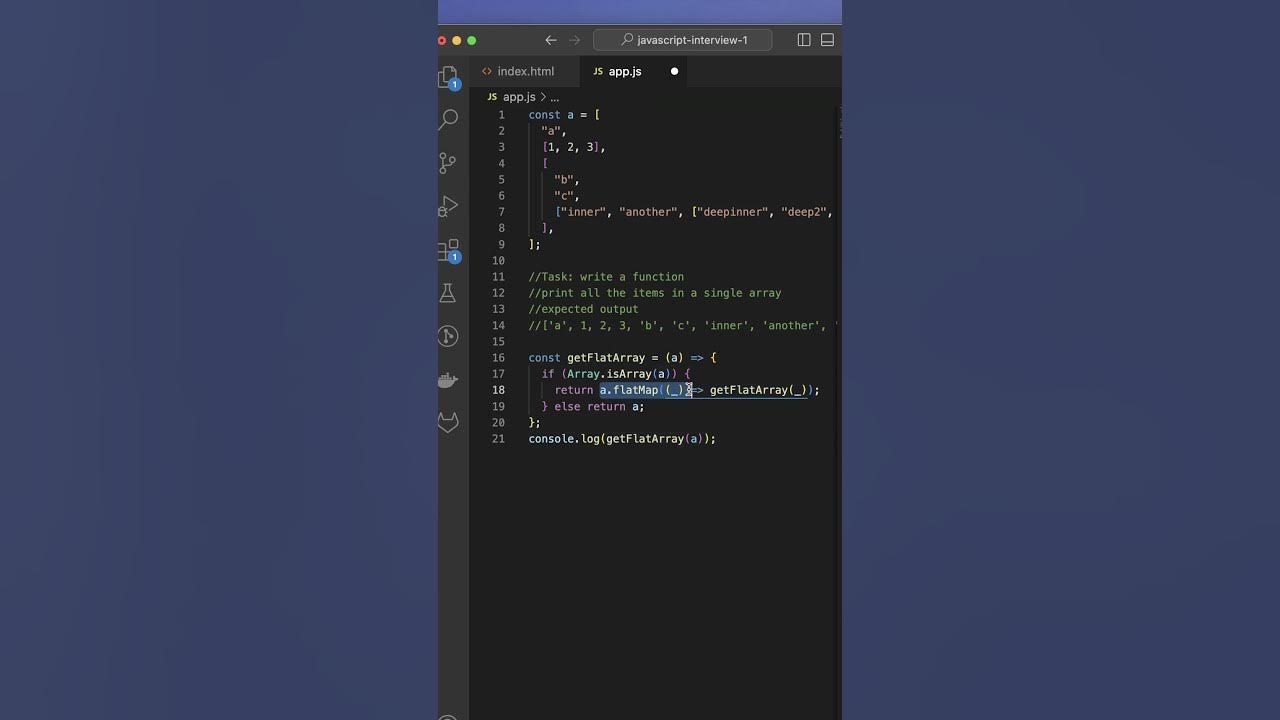Click the "b" string on line 5
The width and height of the screenshot is (1280, 720).
click(564, 180)
